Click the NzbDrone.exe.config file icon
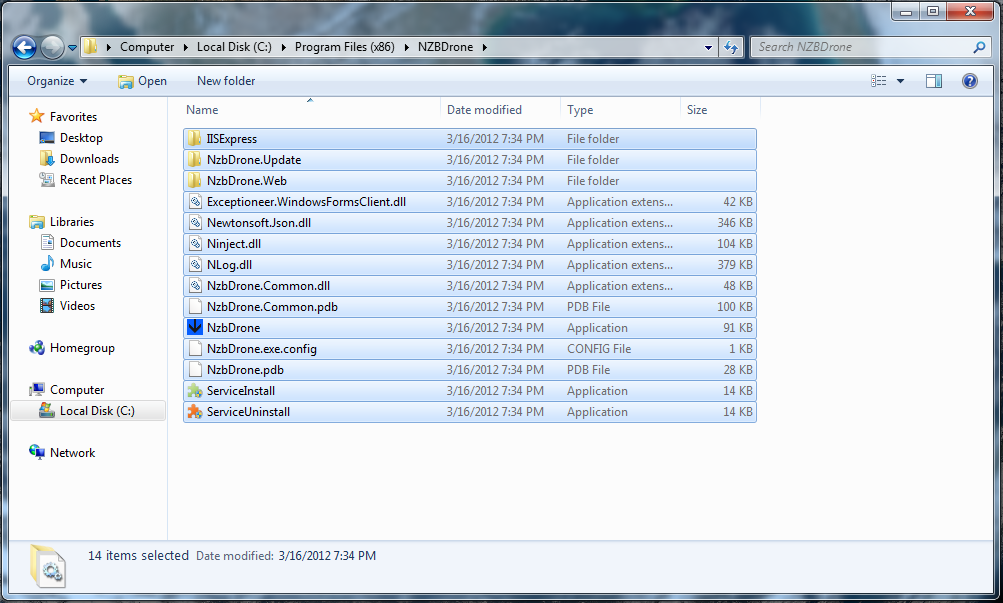 tap(195, 349)
